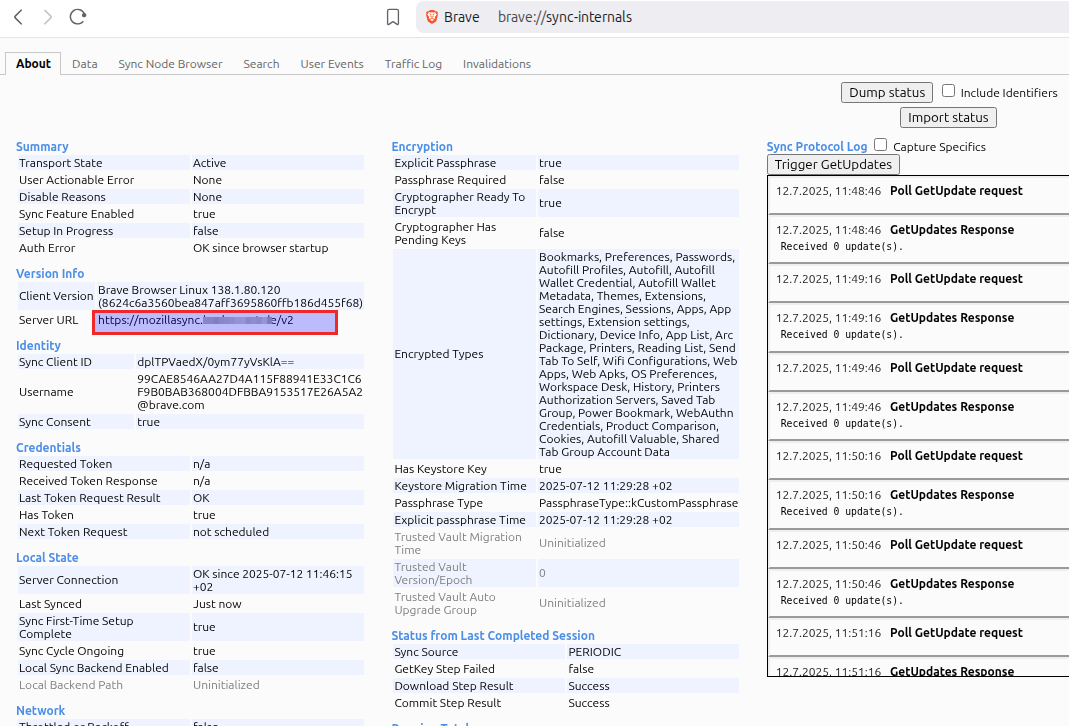1069x726 pixels.
Task: Trigger GetUpdates from protocol log
Action: click(833, 165)
